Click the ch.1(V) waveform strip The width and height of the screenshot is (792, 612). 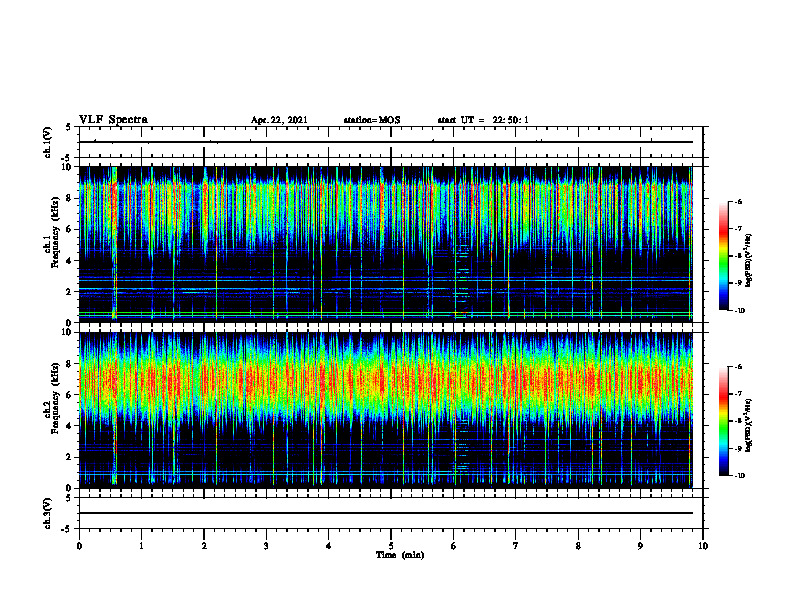point(391,142)
